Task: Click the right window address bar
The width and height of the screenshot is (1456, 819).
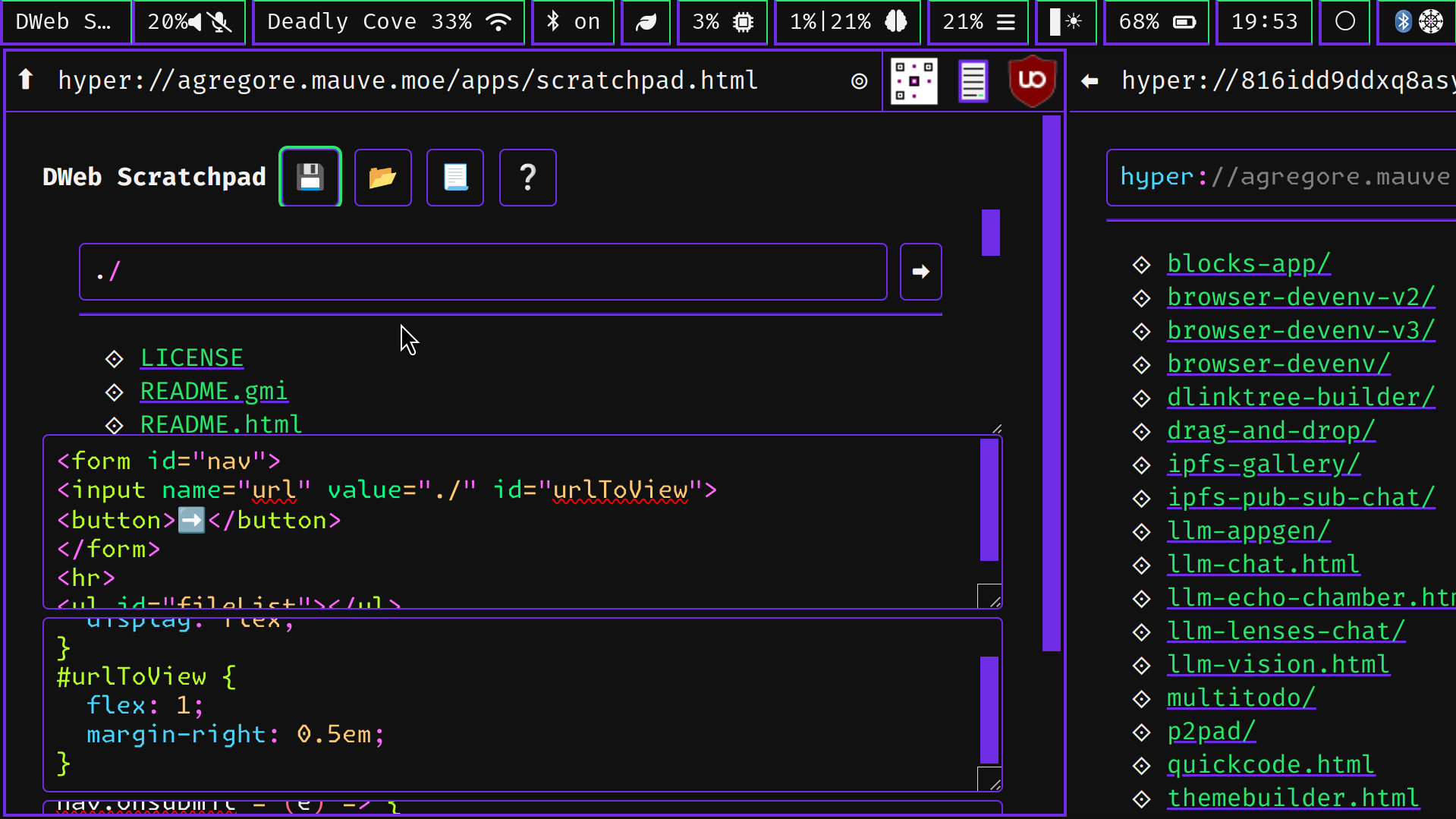Action: [1288, 80]
